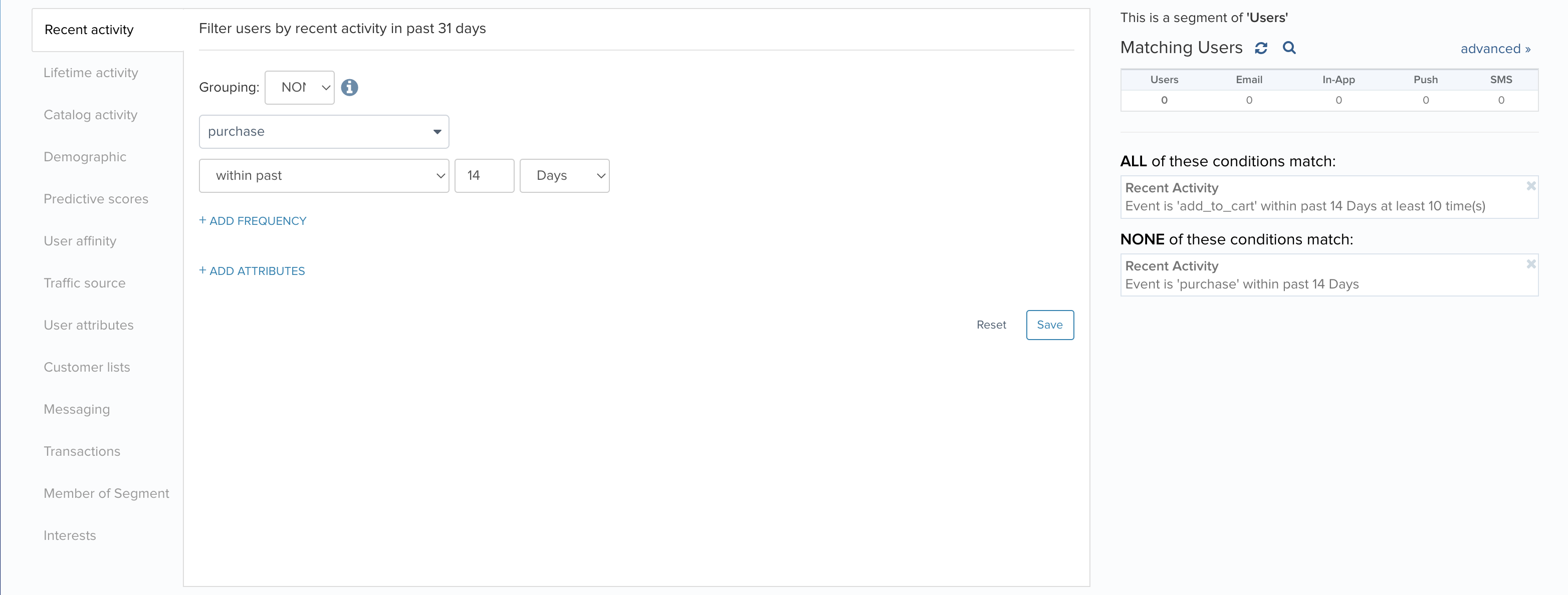Open the Transactions tab
This screenshot has height=595, width=1568.
point(82,451)
